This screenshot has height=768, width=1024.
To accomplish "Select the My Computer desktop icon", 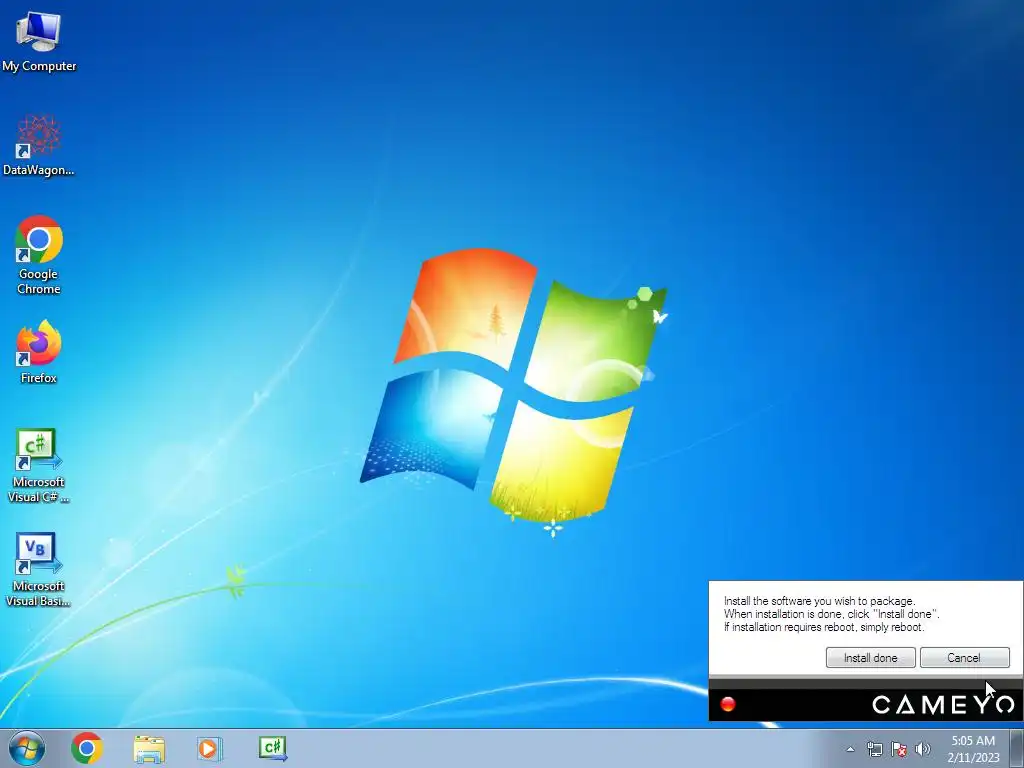I will (x=39, y=40).
